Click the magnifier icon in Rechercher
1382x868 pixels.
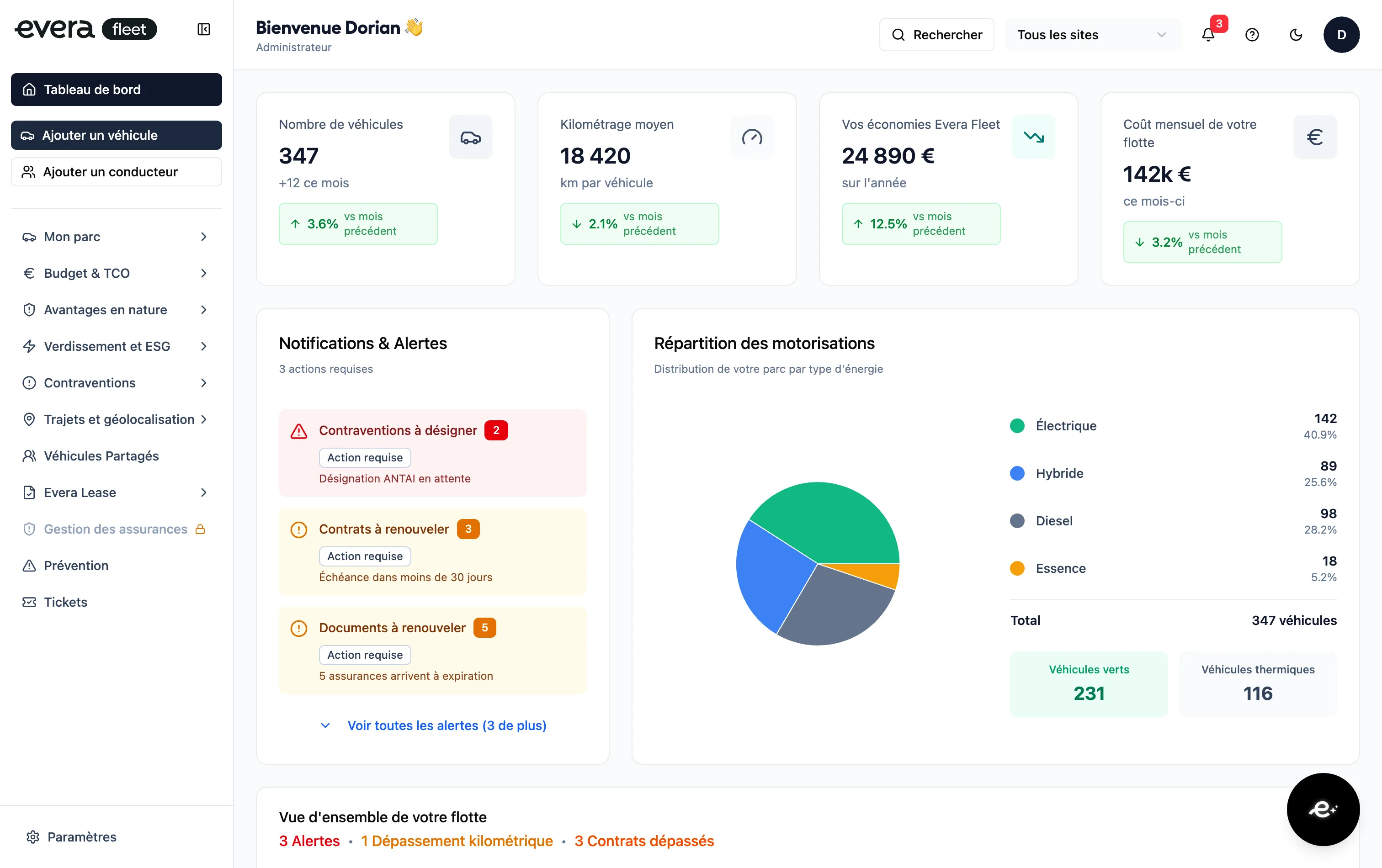pos(898,35)
